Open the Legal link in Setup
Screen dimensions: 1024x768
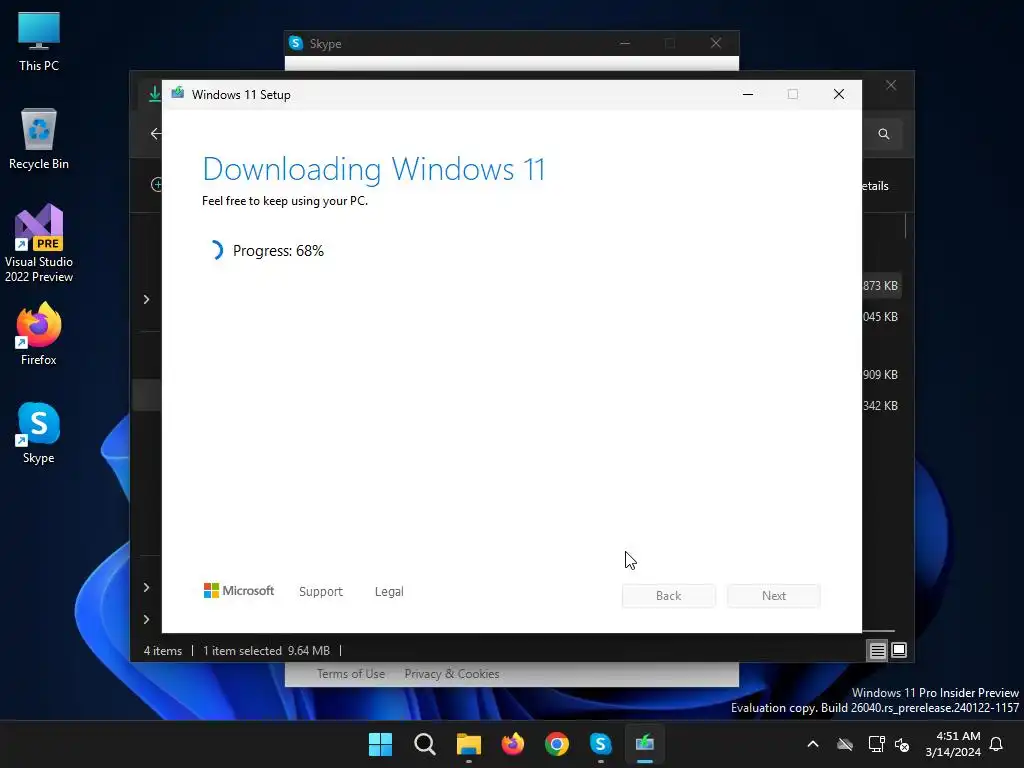coord(389,592)
